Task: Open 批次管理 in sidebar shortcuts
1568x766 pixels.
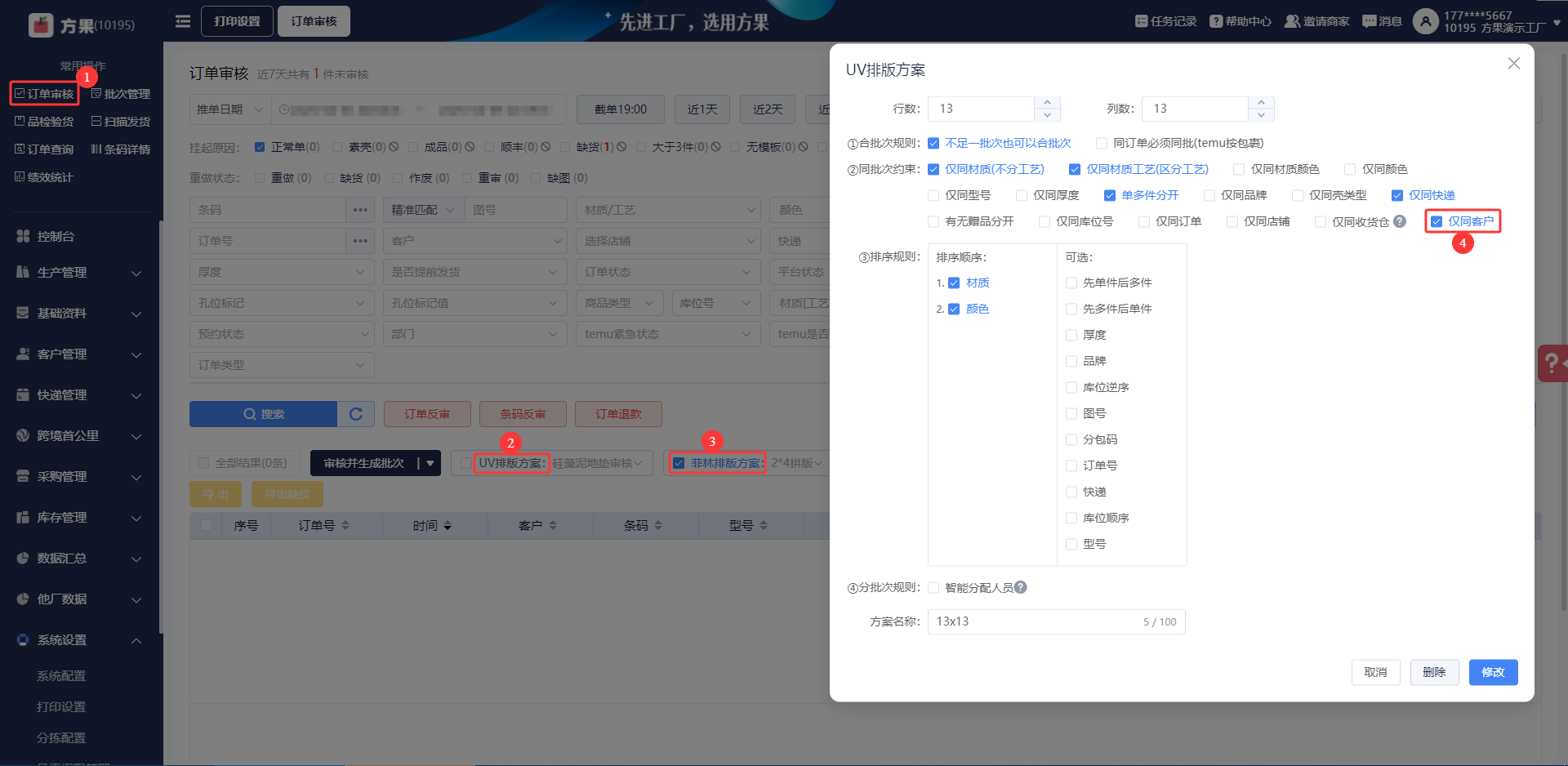Action: 121,94
